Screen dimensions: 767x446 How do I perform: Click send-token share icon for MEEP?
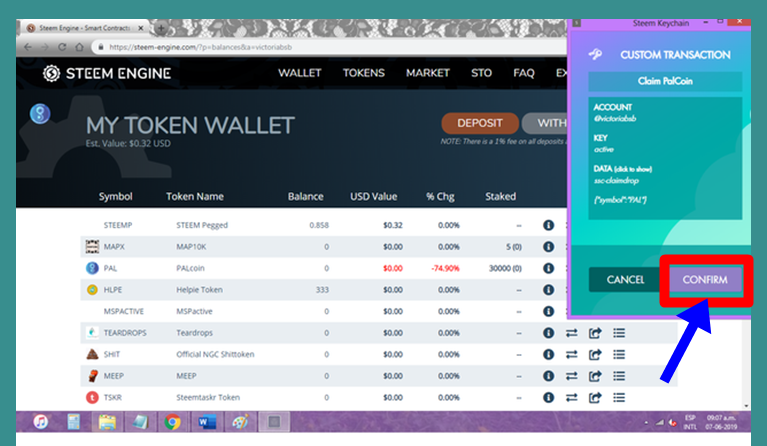point(595,376)
